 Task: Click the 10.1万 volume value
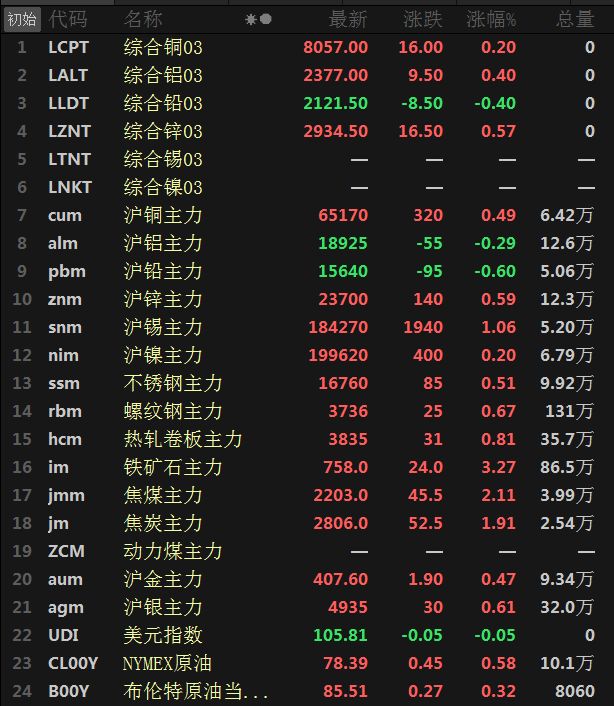pos(567,663)
